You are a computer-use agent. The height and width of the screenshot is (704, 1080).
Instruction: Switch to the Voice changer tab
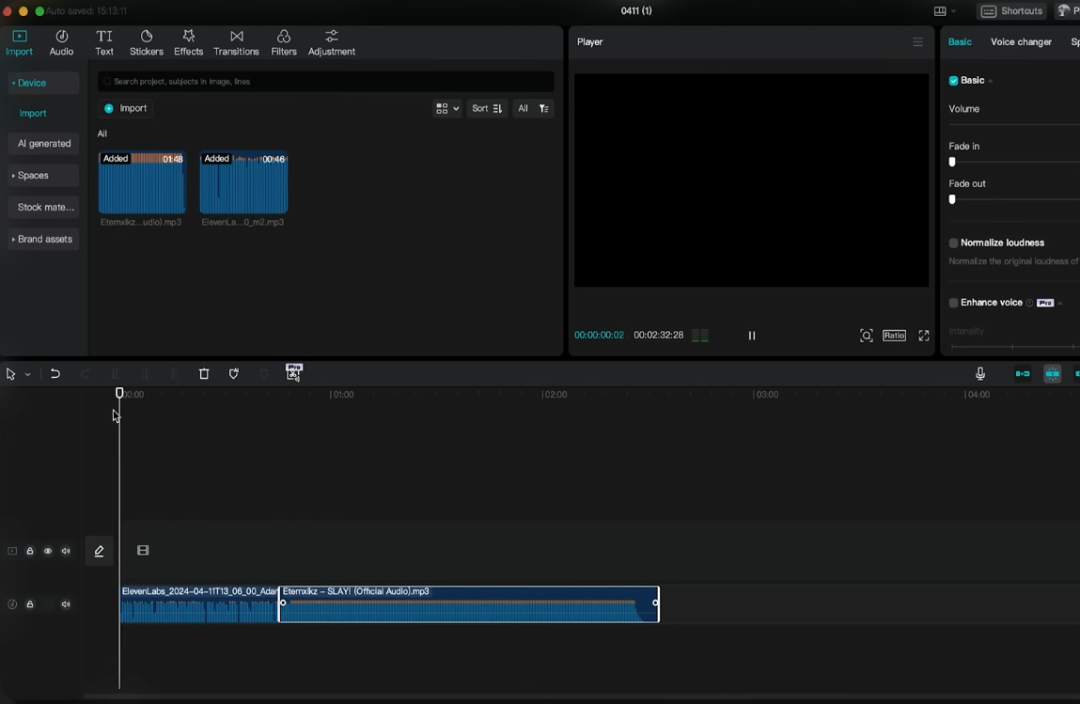(1021, 42)
